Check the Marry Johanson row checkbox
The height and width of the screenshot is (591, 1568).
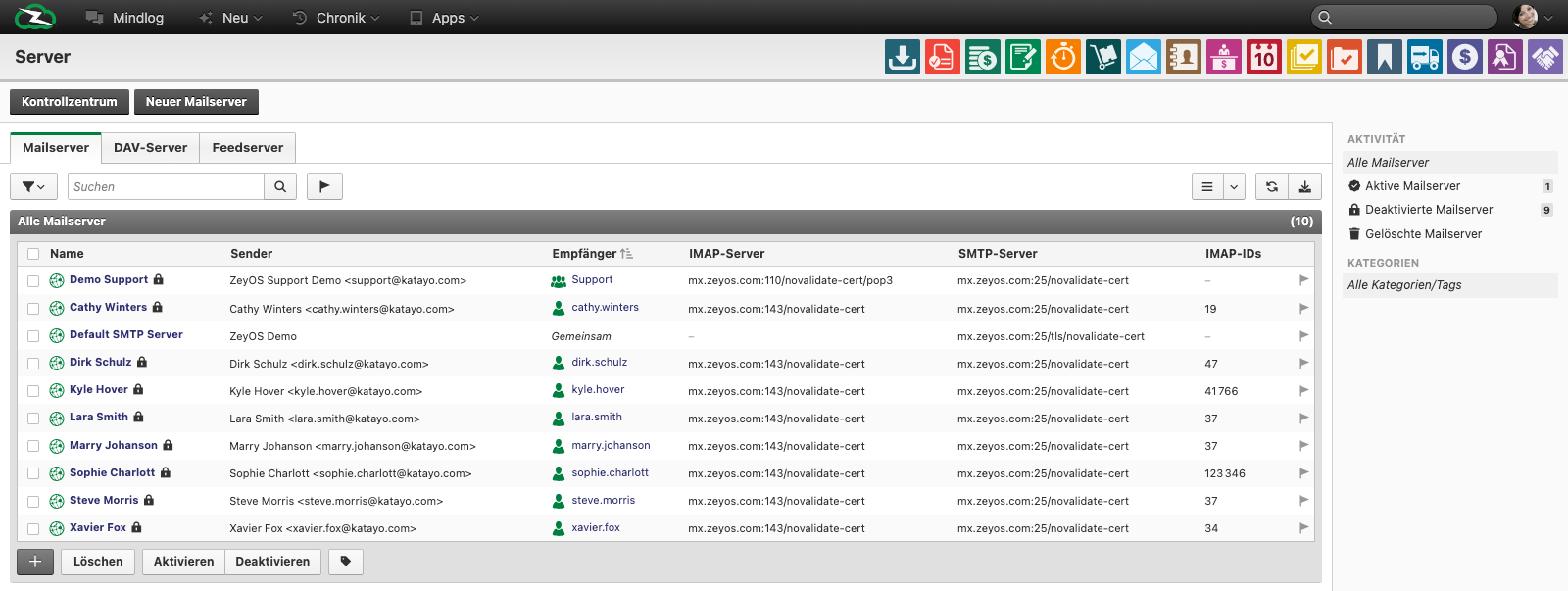(33, 446)
